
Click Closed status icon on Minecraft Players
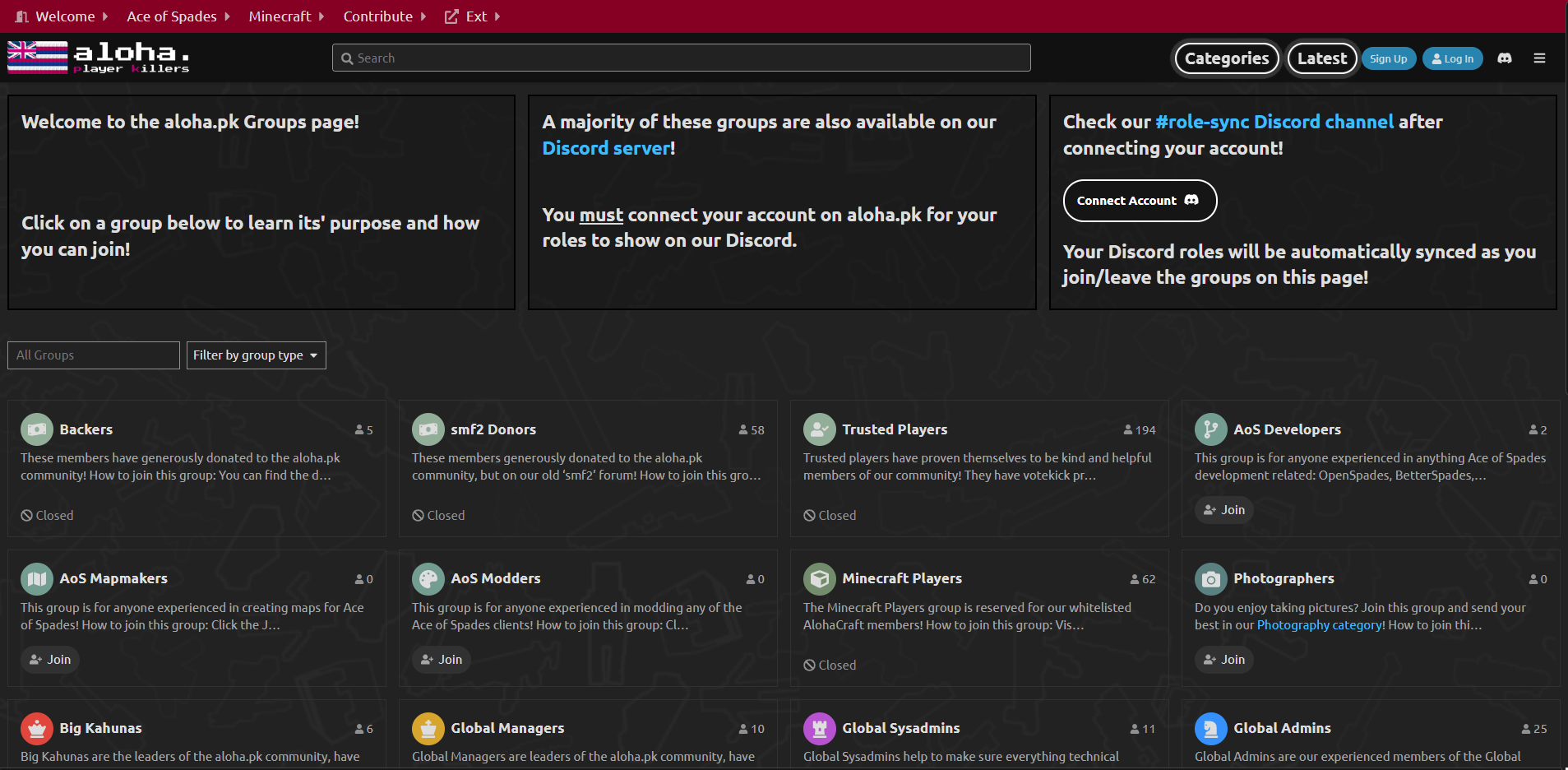click(x=810, y=666)
